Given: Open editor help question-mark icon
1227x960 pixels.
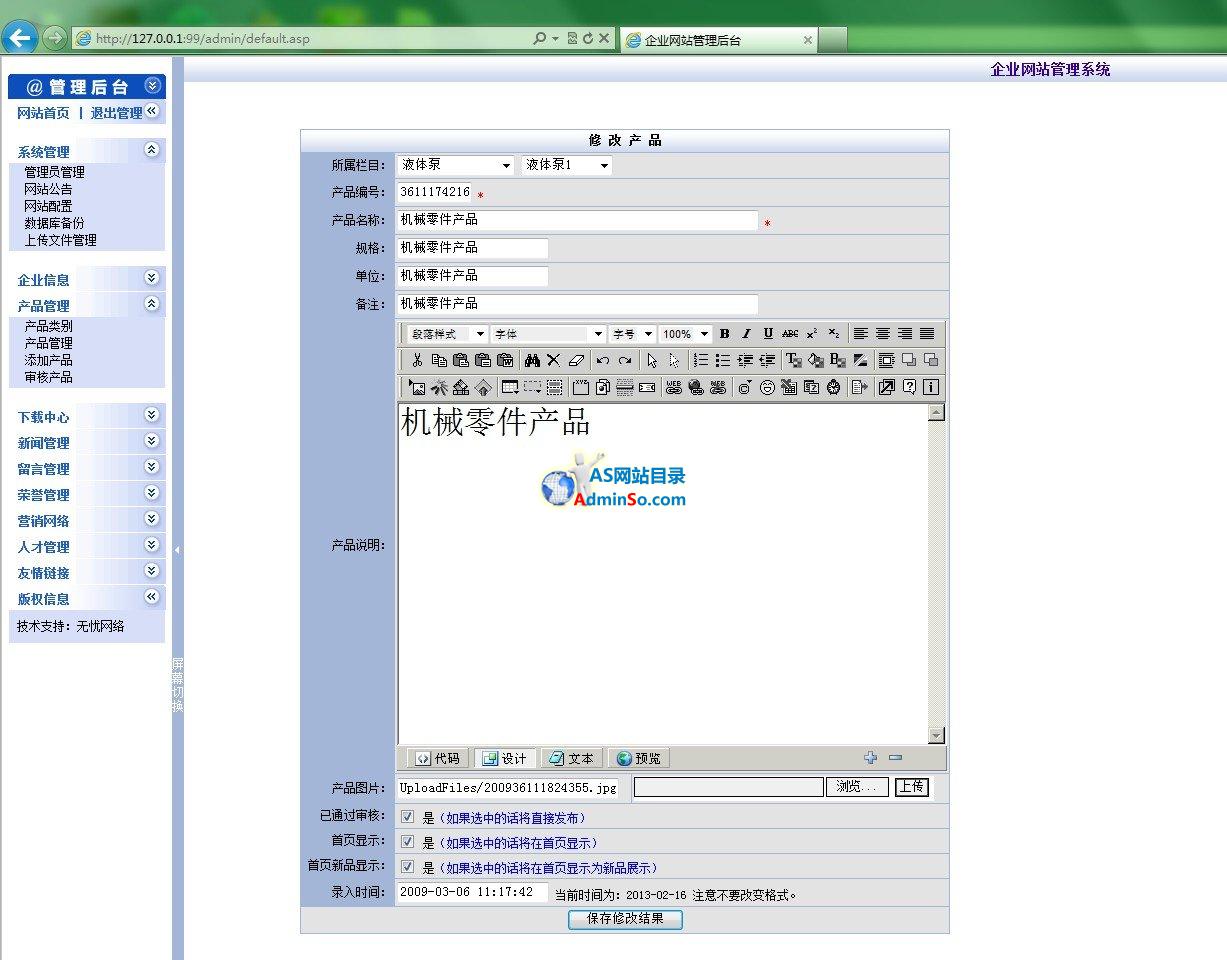Looking at the screenshot, I should tap(909, 387).
